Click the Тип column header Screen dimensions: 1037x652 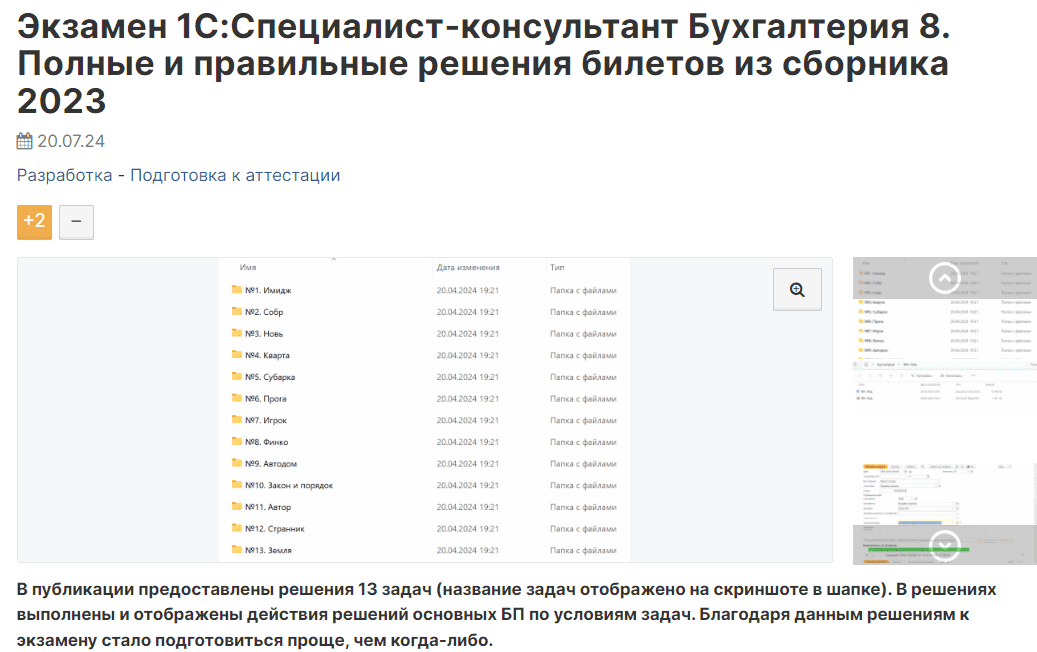click(x=557, y=268)
